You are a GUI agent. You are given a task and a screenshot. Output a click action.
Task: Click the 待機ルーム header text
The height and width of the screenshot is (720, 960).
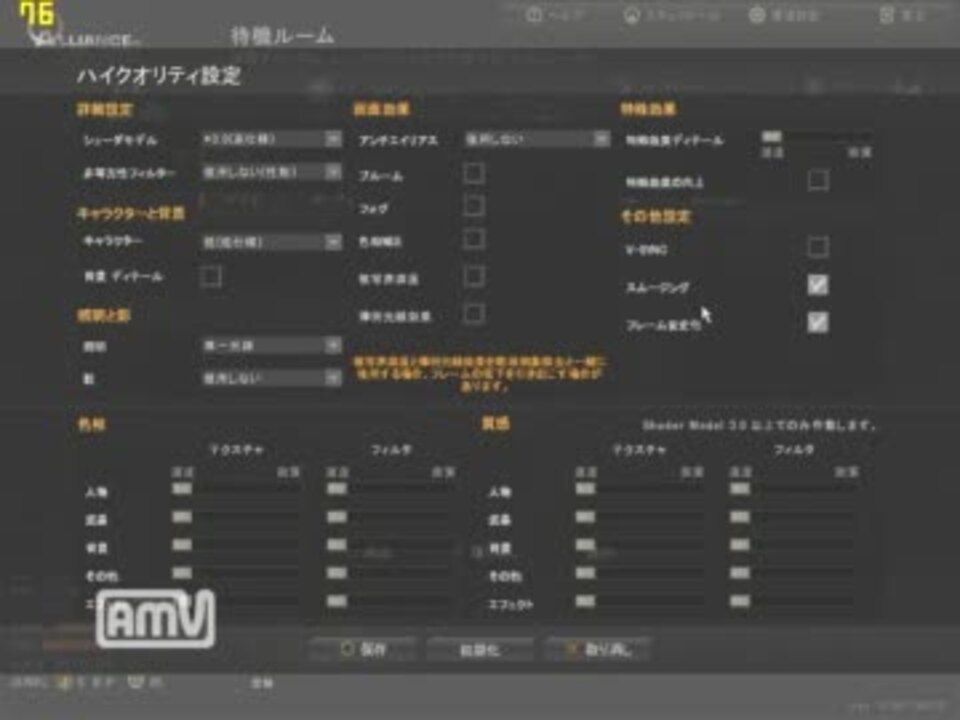click(283, 36)
